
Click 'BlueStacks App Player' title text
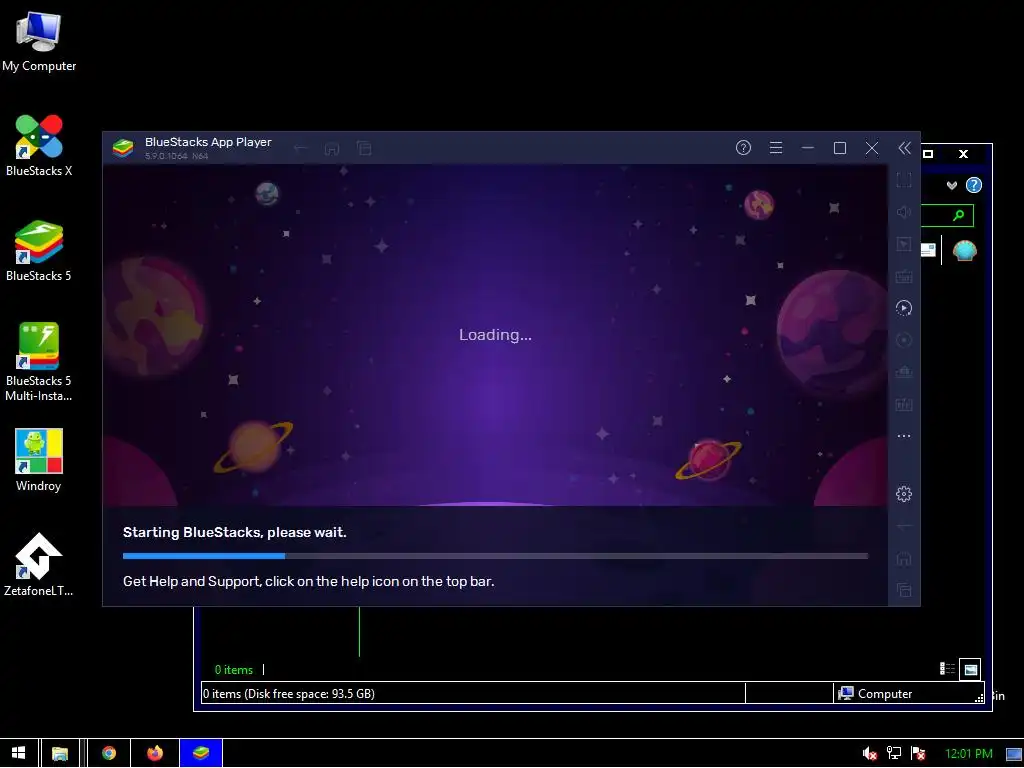[208, 142]
